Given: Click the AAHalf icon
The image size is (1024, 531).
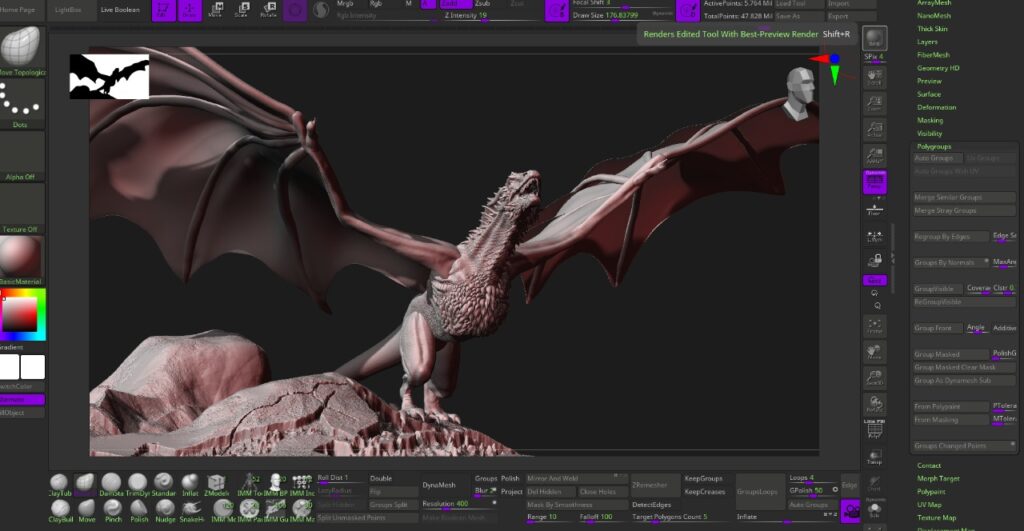Looking at the screenshot, I should (x=874, y=155).
